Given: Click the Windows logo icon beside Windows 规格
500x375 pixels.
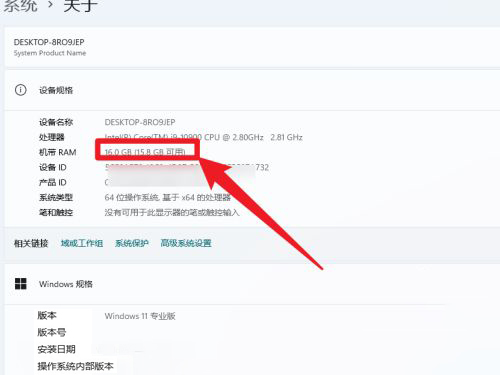Looking at the screenshot, I should 21,284.
